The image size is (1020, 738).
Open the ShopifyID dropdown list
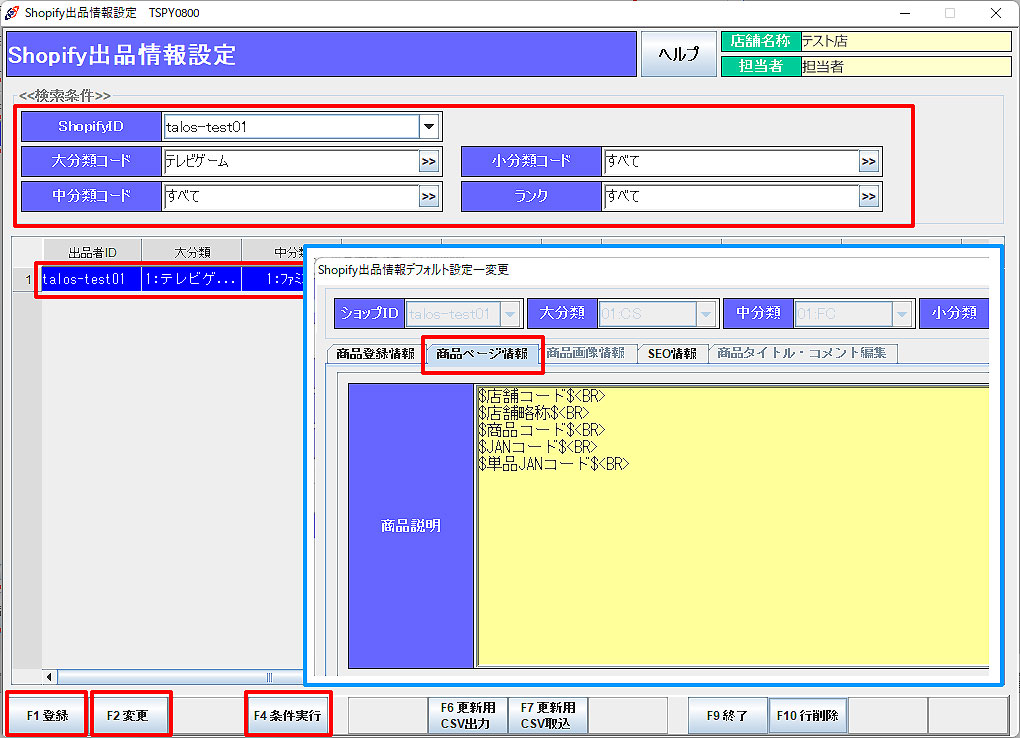click(x=429, y=127)
